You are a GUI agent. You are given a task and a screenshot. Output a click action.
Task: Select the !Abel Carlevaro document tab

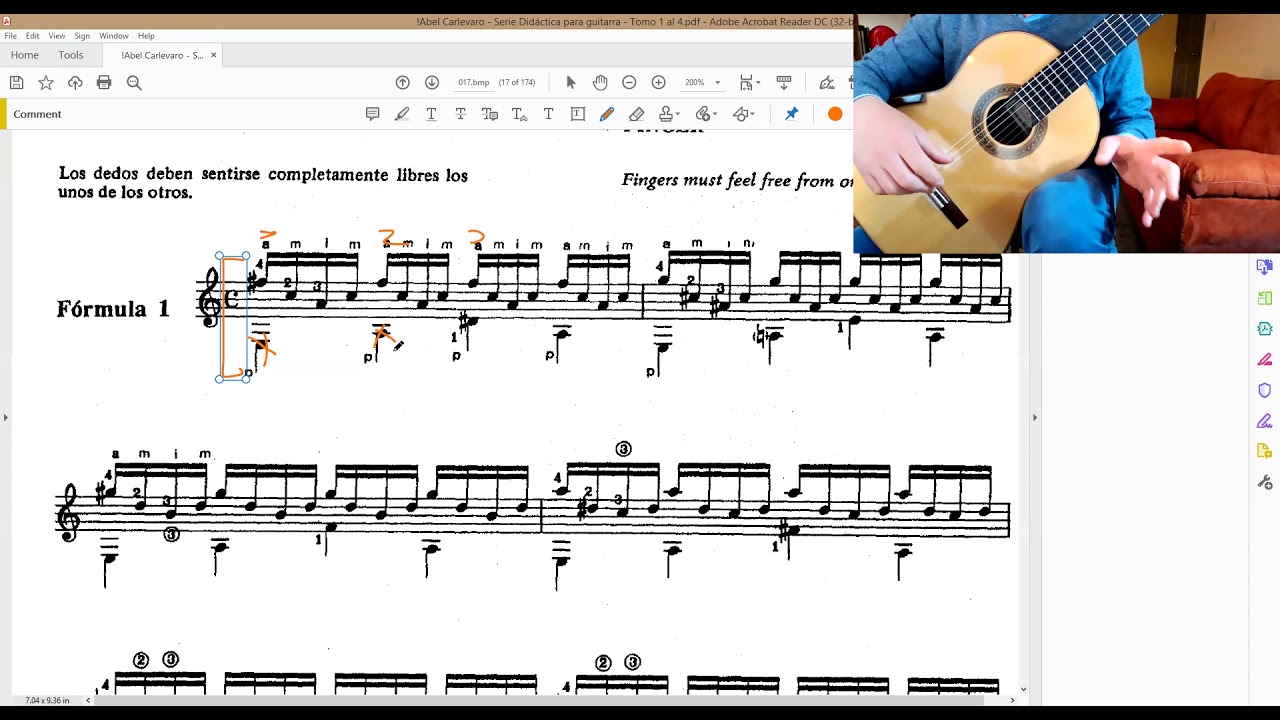tap(162, 55)
